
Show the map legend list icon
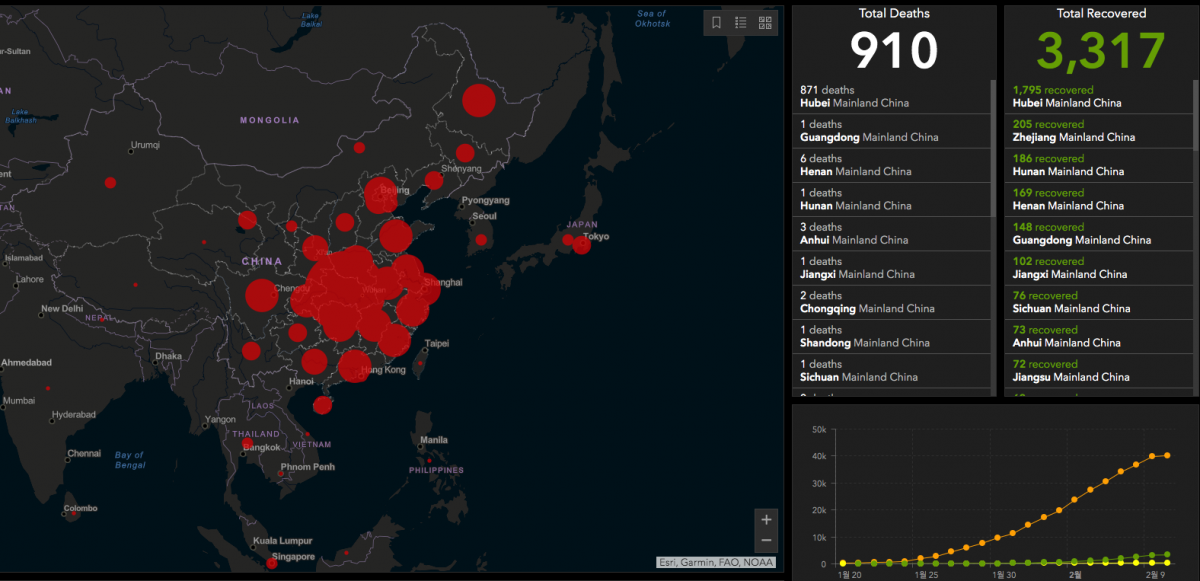click(x=741, y=22)
